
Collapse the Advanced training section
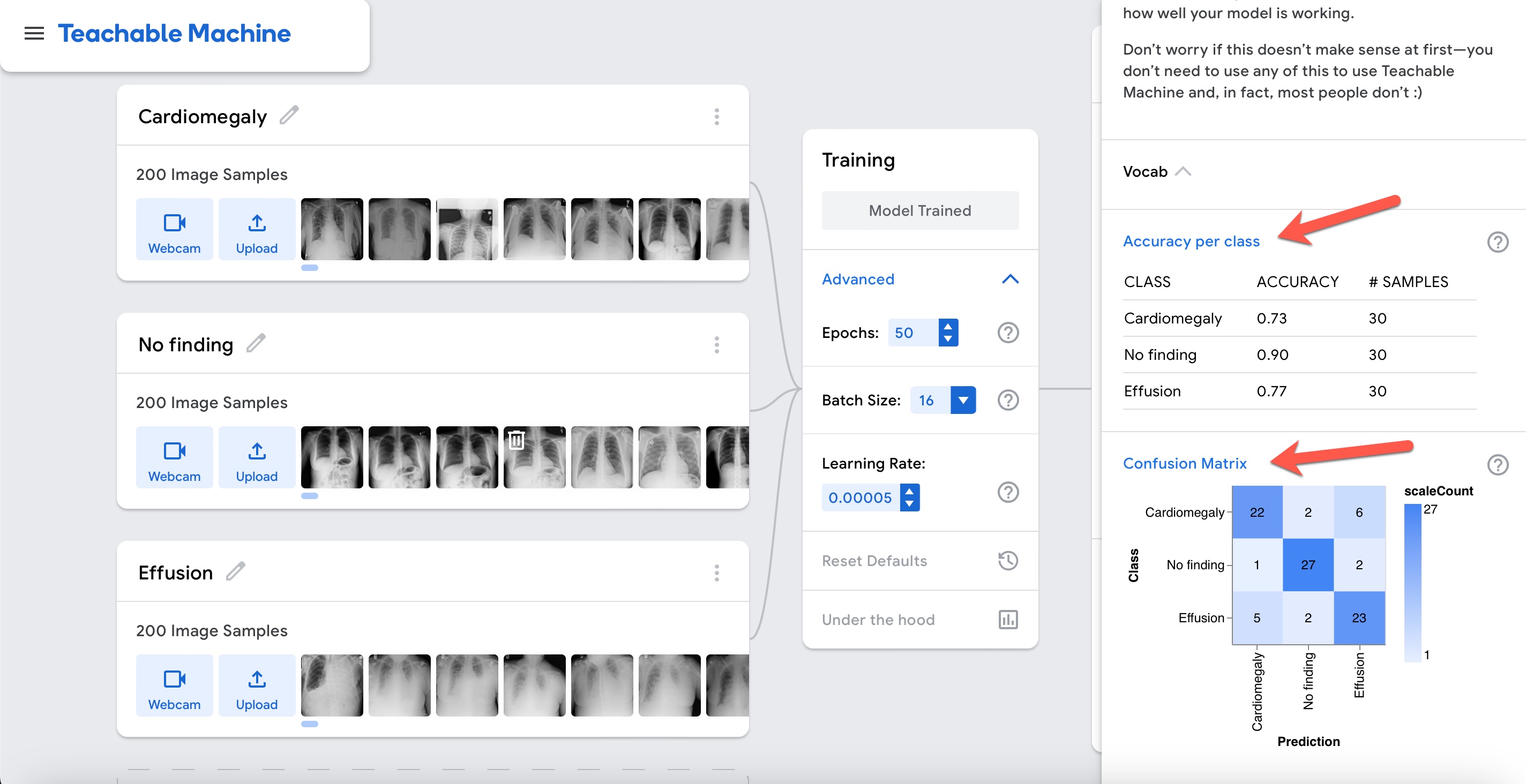pyautogui.click(x=1010, y=280)
